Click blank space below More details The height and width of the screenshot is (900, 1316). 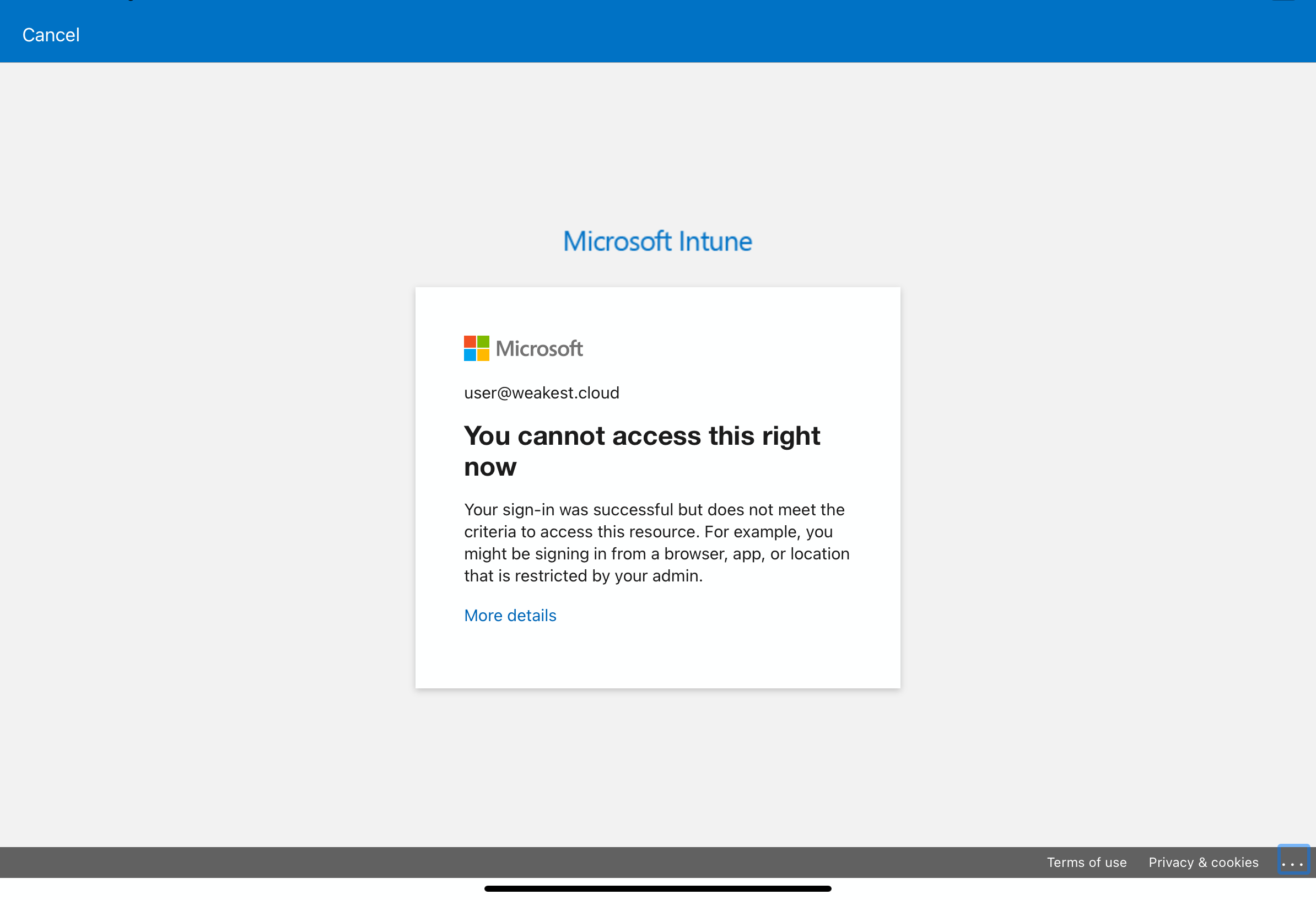(x=657, y=657)
